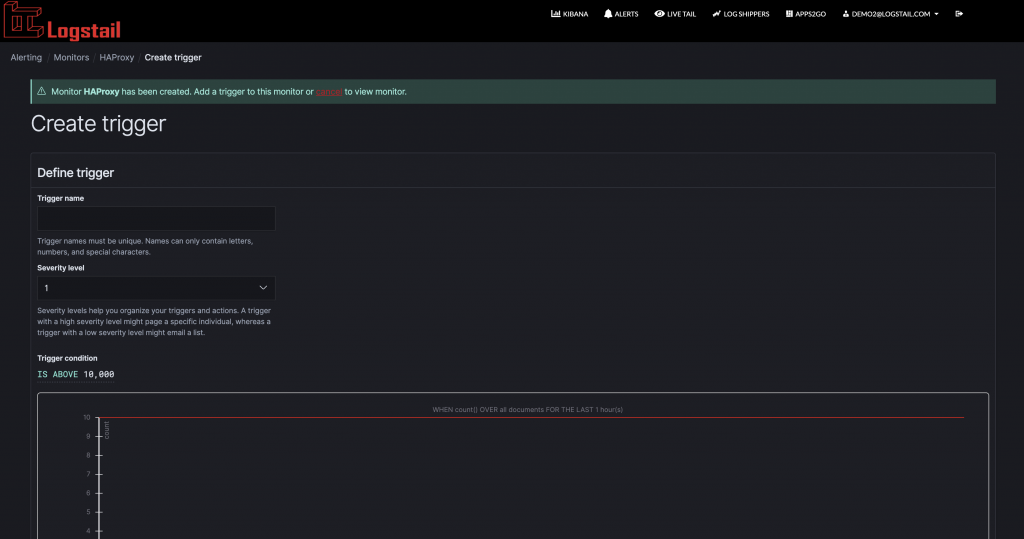The image size is (1024, 539).
Task: Open Kibana from the top navigation
Action: pos(569,14)
